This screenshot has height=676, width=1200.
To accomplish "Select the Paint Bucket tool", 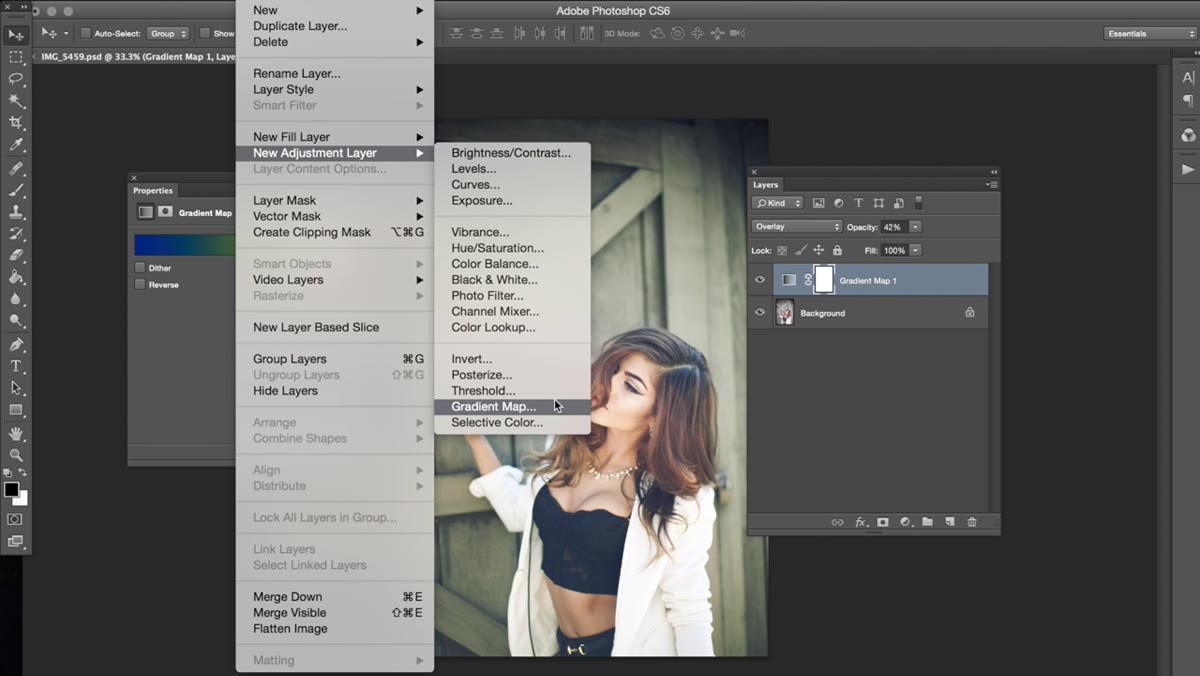I will coord(16,277).
